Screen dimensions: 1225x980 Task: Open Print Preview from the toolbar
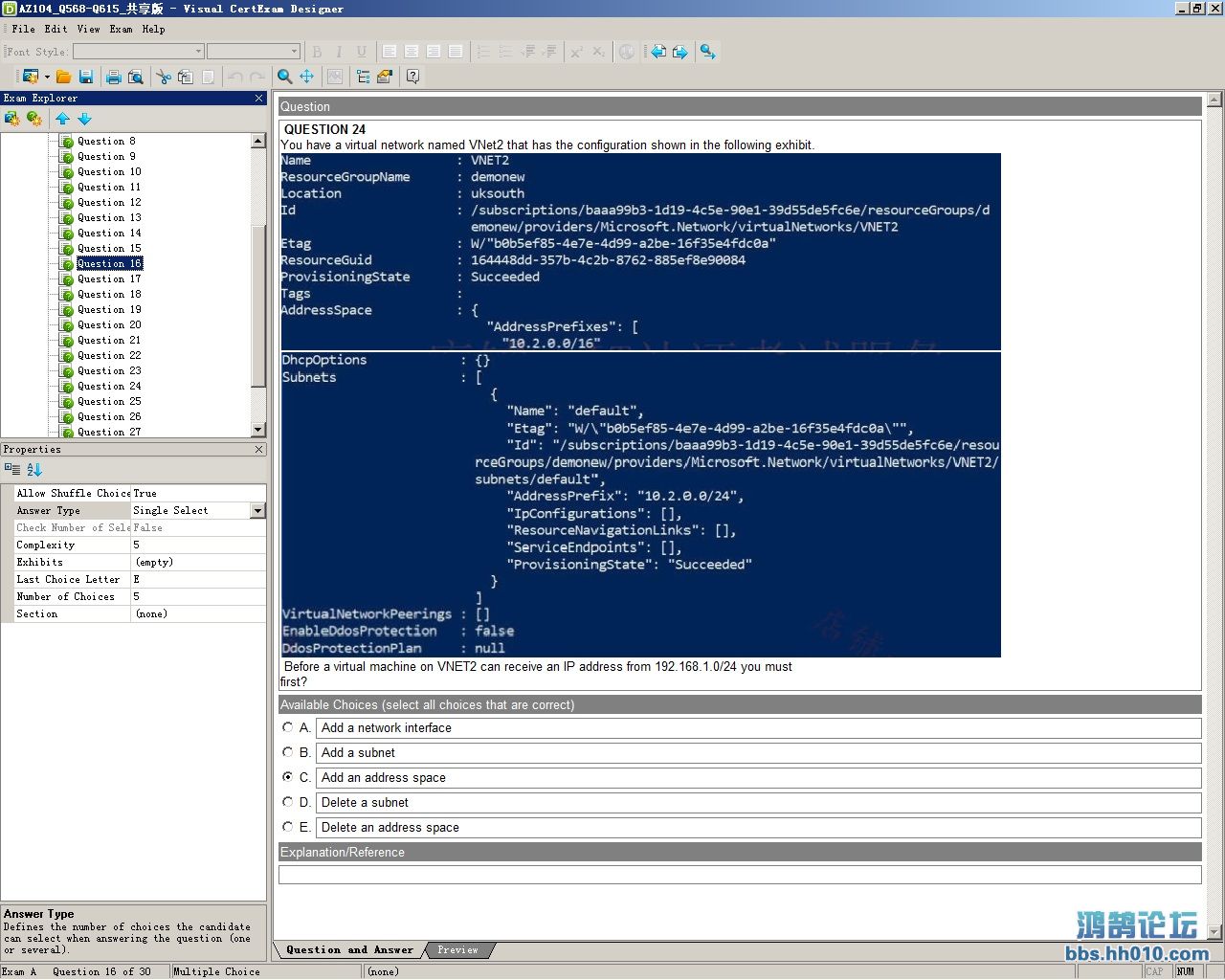pos(136,77)
